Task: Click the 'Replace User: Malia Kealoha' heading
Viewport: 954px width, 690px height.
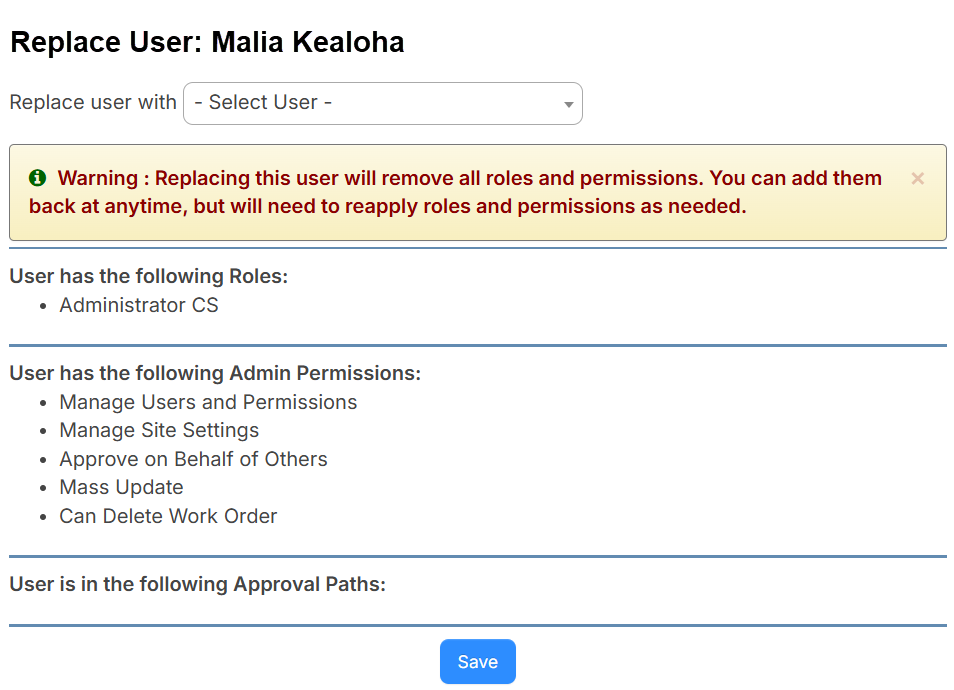Action: pos(207,41)
